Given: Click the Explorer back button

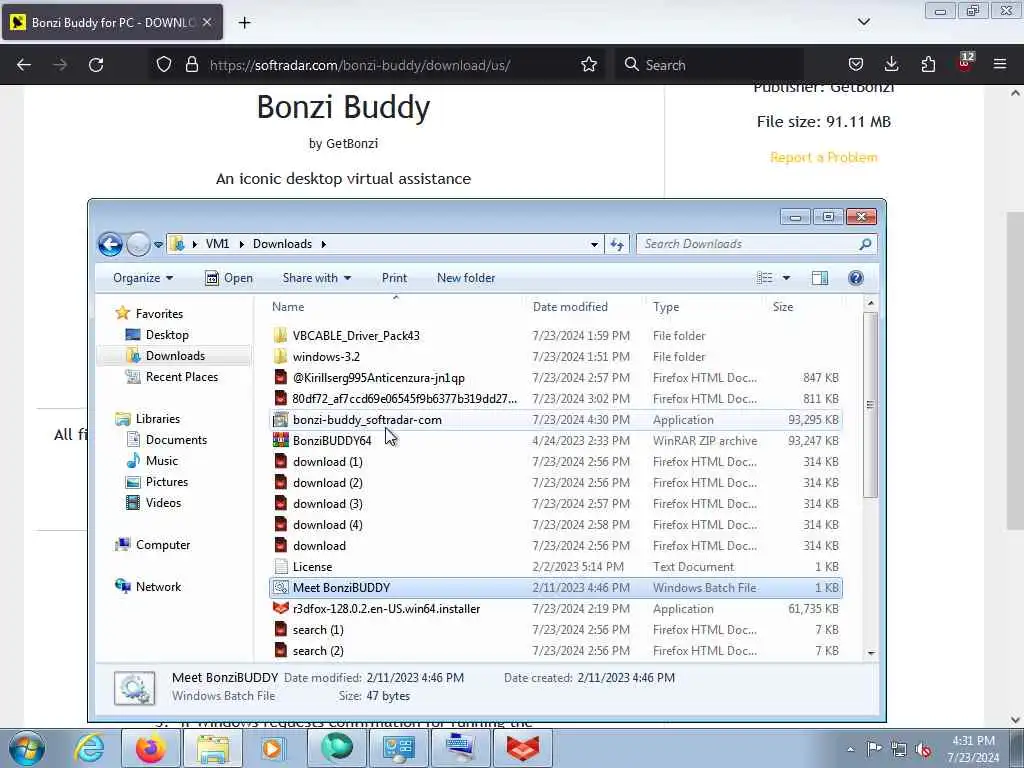Looking at the screenshot, I should tap(110, 244).
